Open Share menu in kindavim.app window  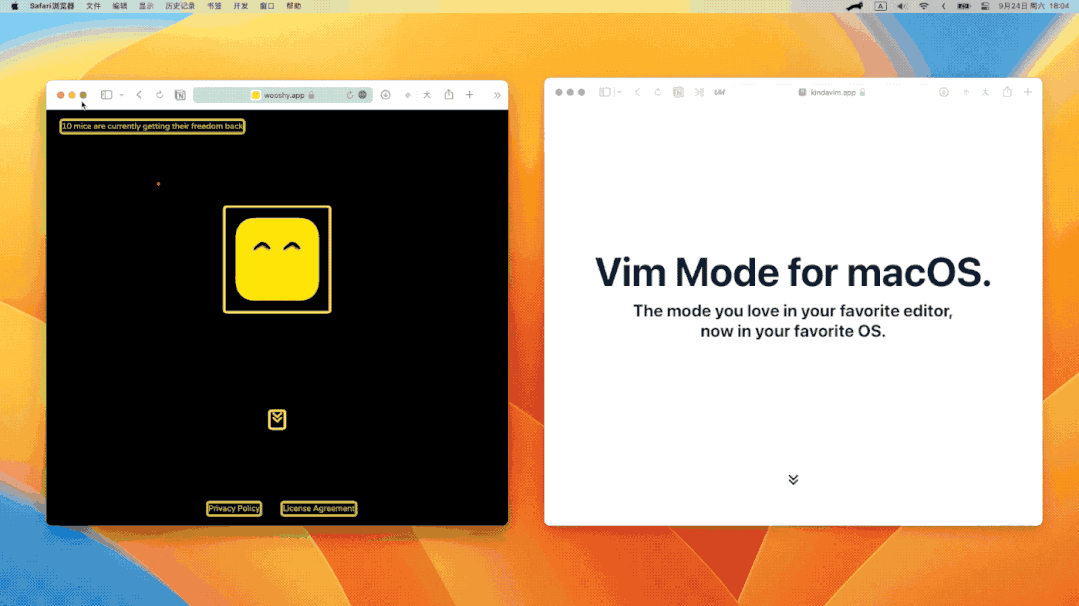[1007, 91]
